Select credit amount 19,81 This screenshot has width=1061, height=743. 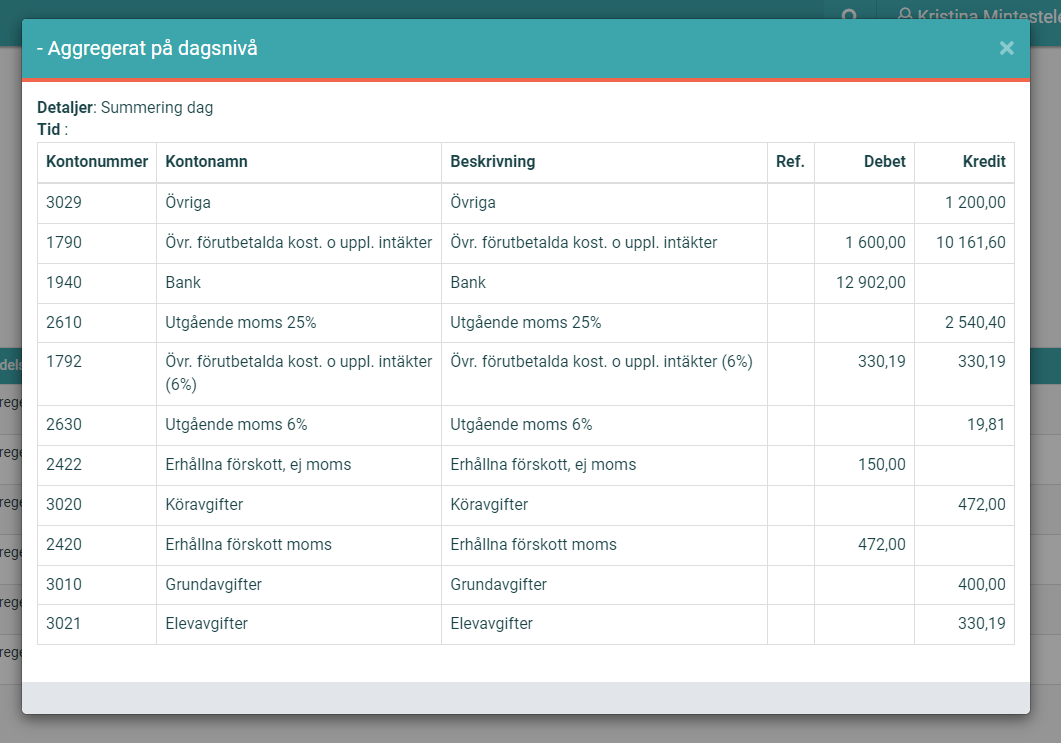click(986, 424)
